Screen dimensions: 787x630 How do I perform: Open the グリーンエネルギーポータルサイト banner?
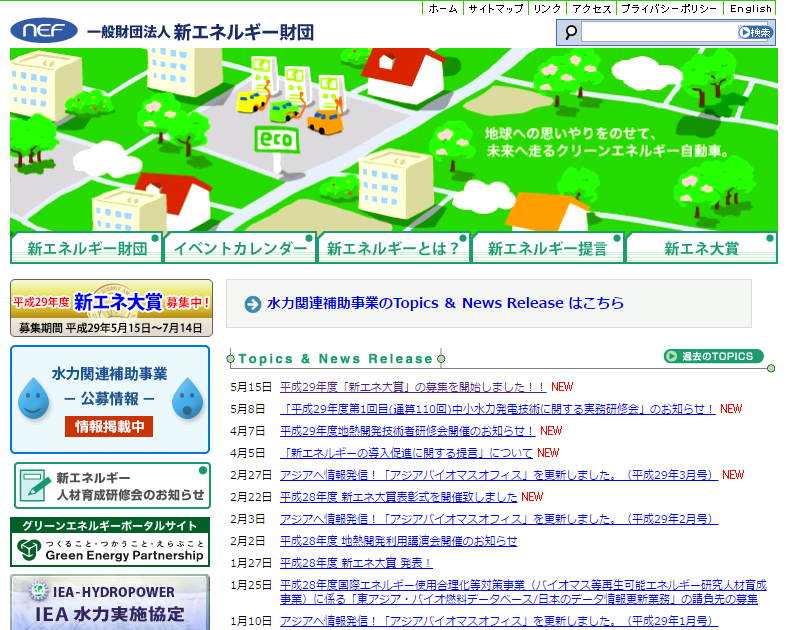click(x=110, y=542)
